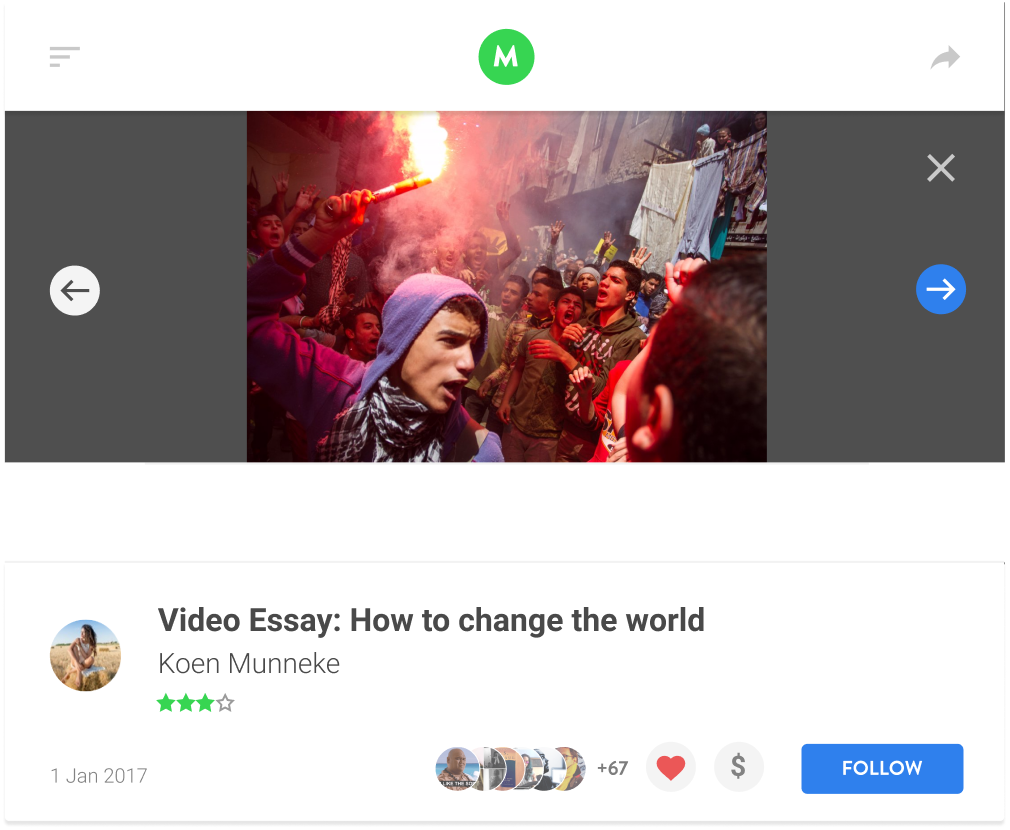
Task: Advance to the next image
Action: tap(940, 289)
